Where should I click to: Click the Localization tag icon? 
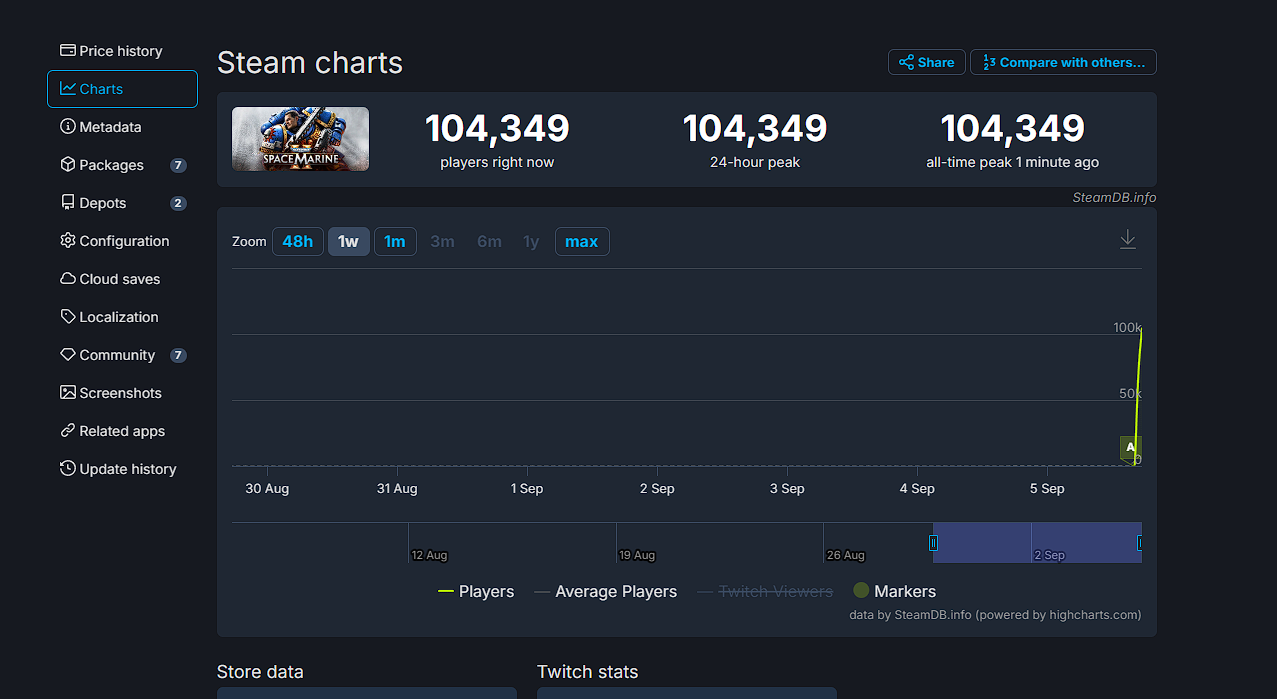coord(68,316)
